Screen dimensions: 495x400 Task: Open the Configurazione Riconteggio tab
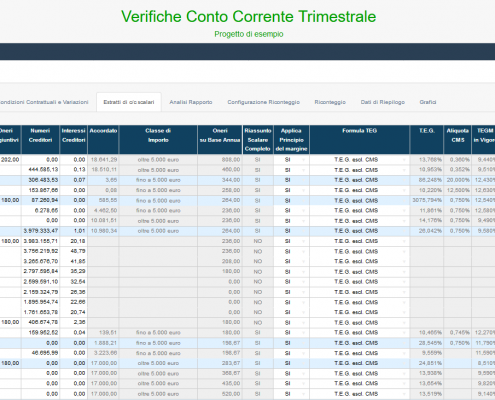click(x=263, y=102)
